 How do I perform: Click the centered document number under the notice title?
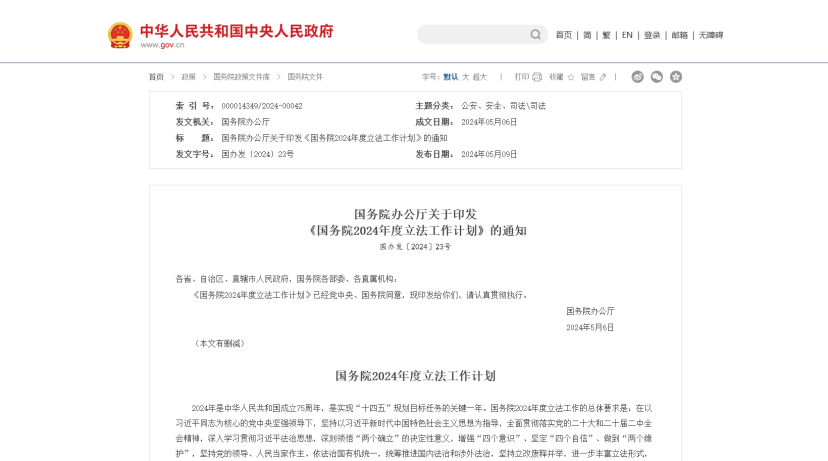pyautogui.click(x=415, y=247)
